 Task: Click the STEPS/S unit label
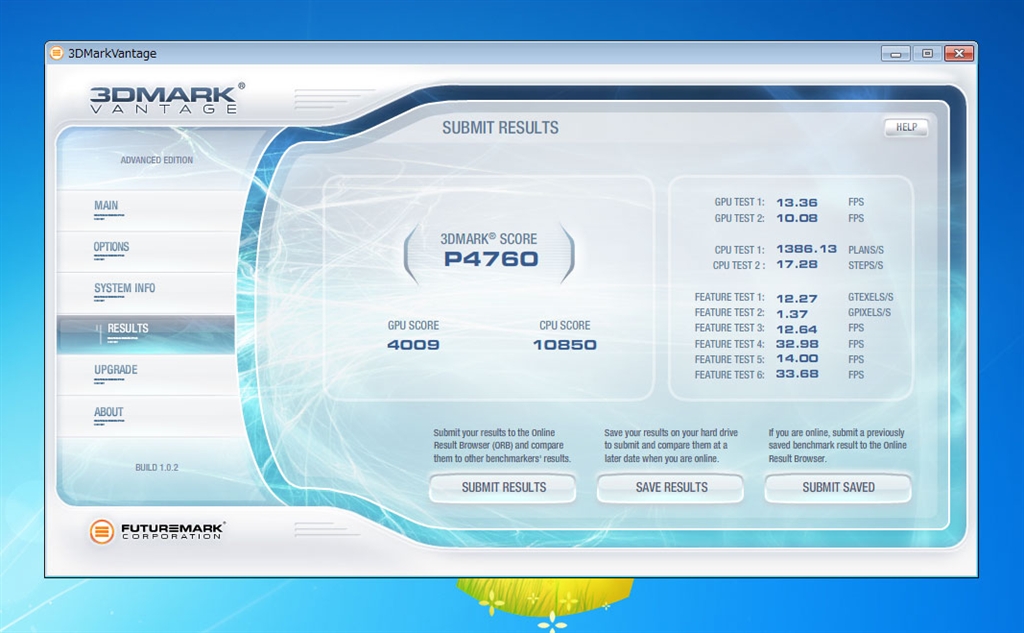pyautogui.click(x=865, y=266)
